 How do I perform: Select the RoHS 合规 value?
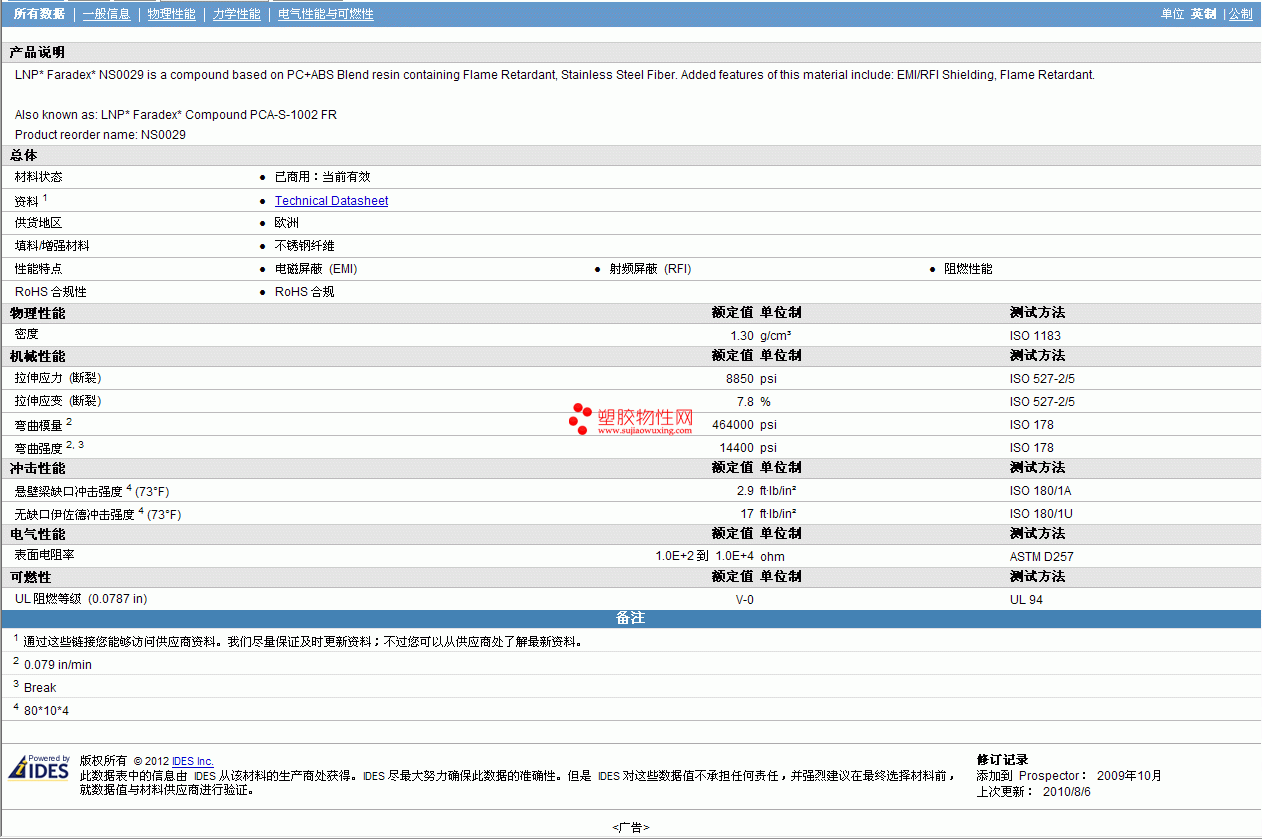coord(305,292)
